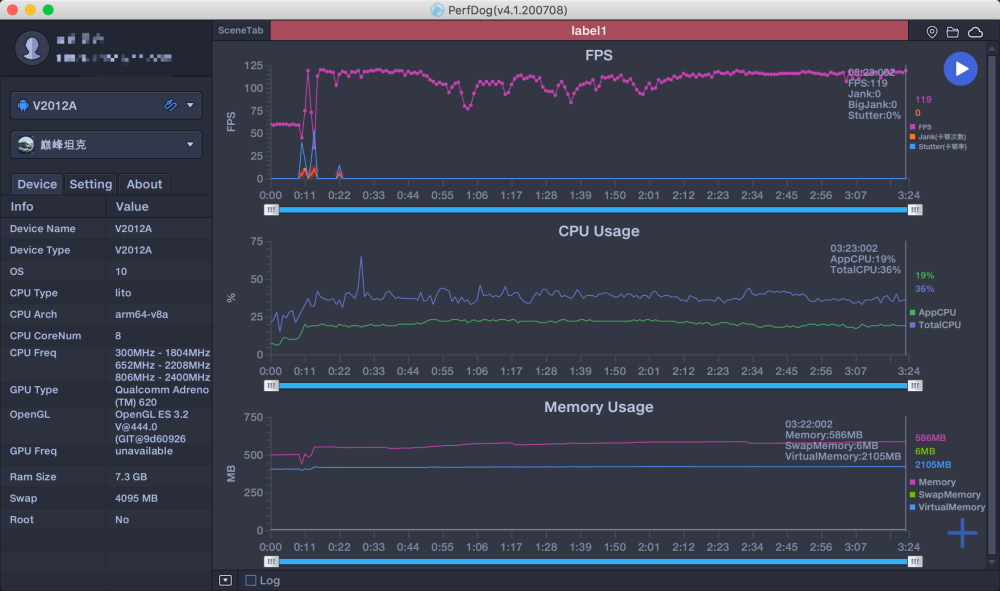Click the red label1 bar
Image resolution: width=1000 pixels, height=591 pixels.
pyautogui.click(x=589, y=31)
